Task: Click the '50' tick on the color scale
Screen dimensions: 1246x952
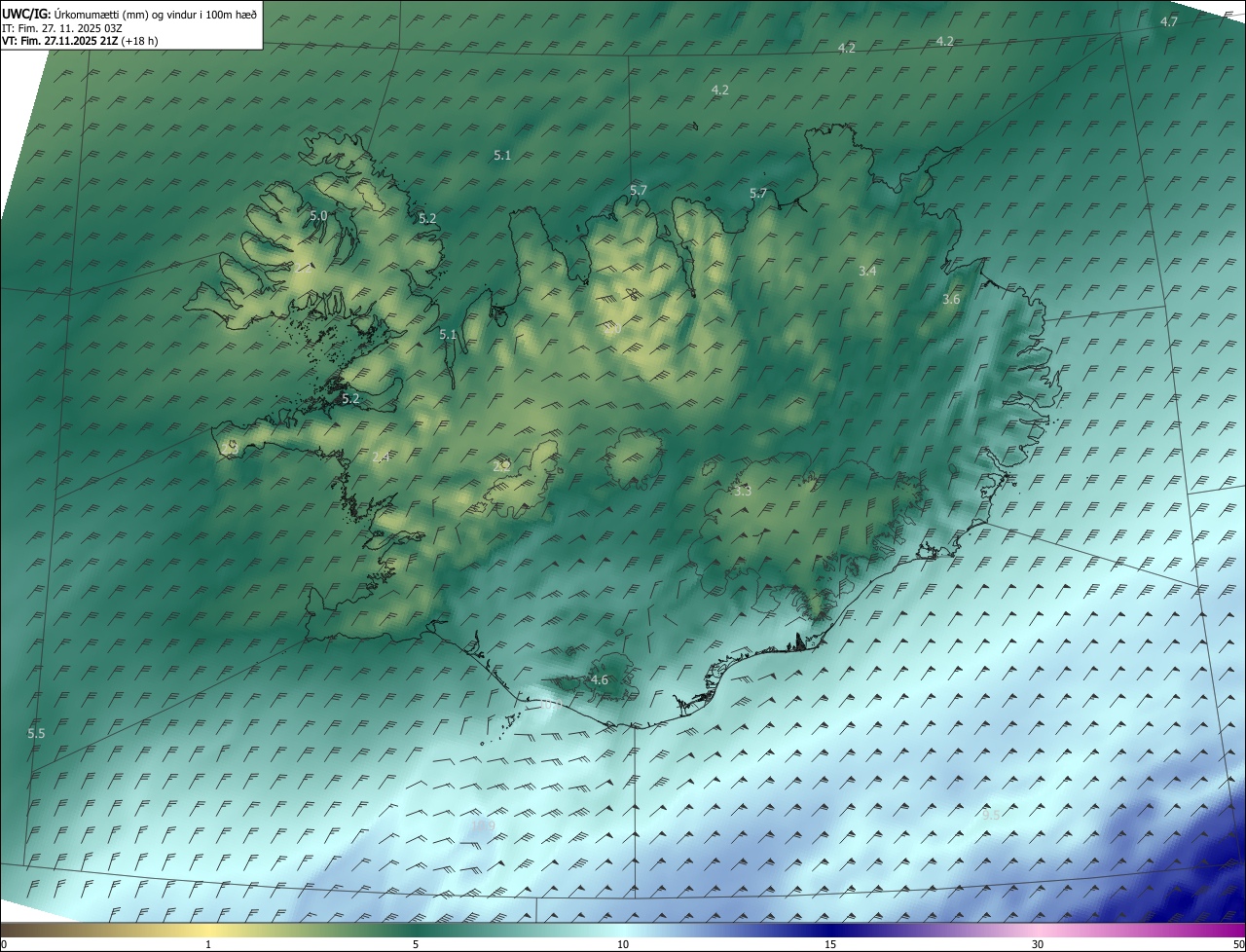Action: (1238, 944)
